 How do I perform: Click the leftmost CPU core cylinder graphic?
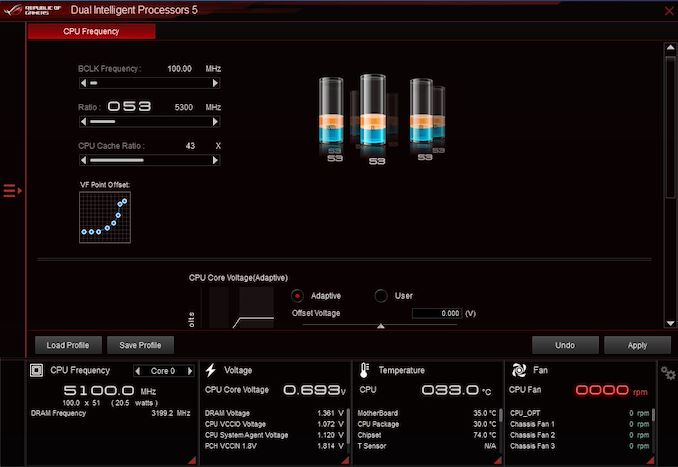point(331,110)
